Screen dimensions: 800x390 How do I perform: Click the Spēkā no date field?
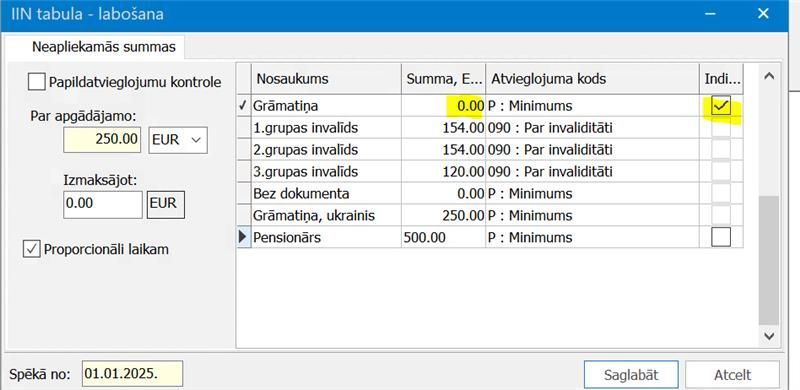pyautogui.click(x=132, y=374)
